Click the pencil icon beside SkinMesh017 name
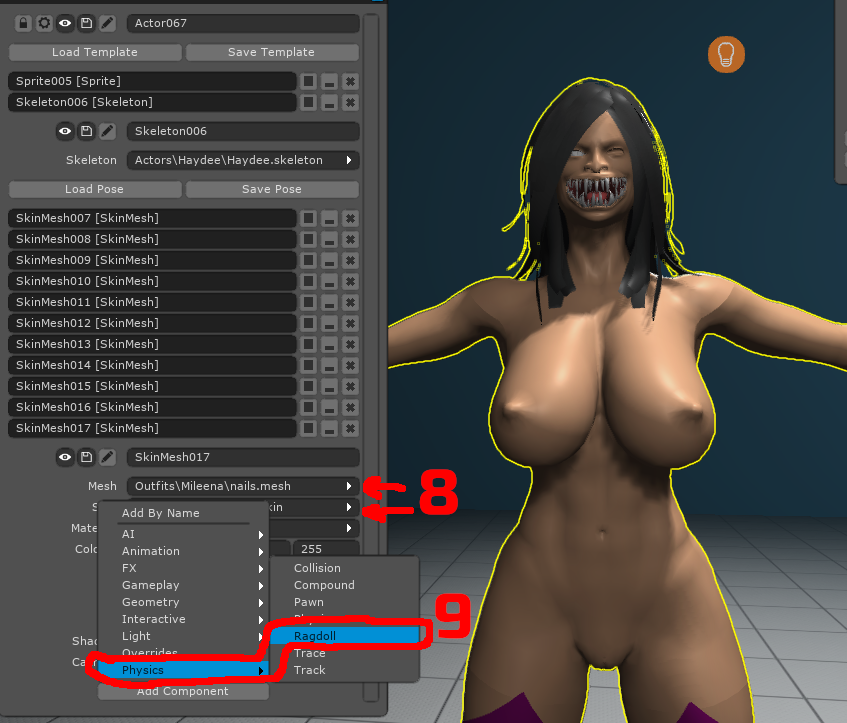This screenshot has height=723, width=847. click(107, 457)
